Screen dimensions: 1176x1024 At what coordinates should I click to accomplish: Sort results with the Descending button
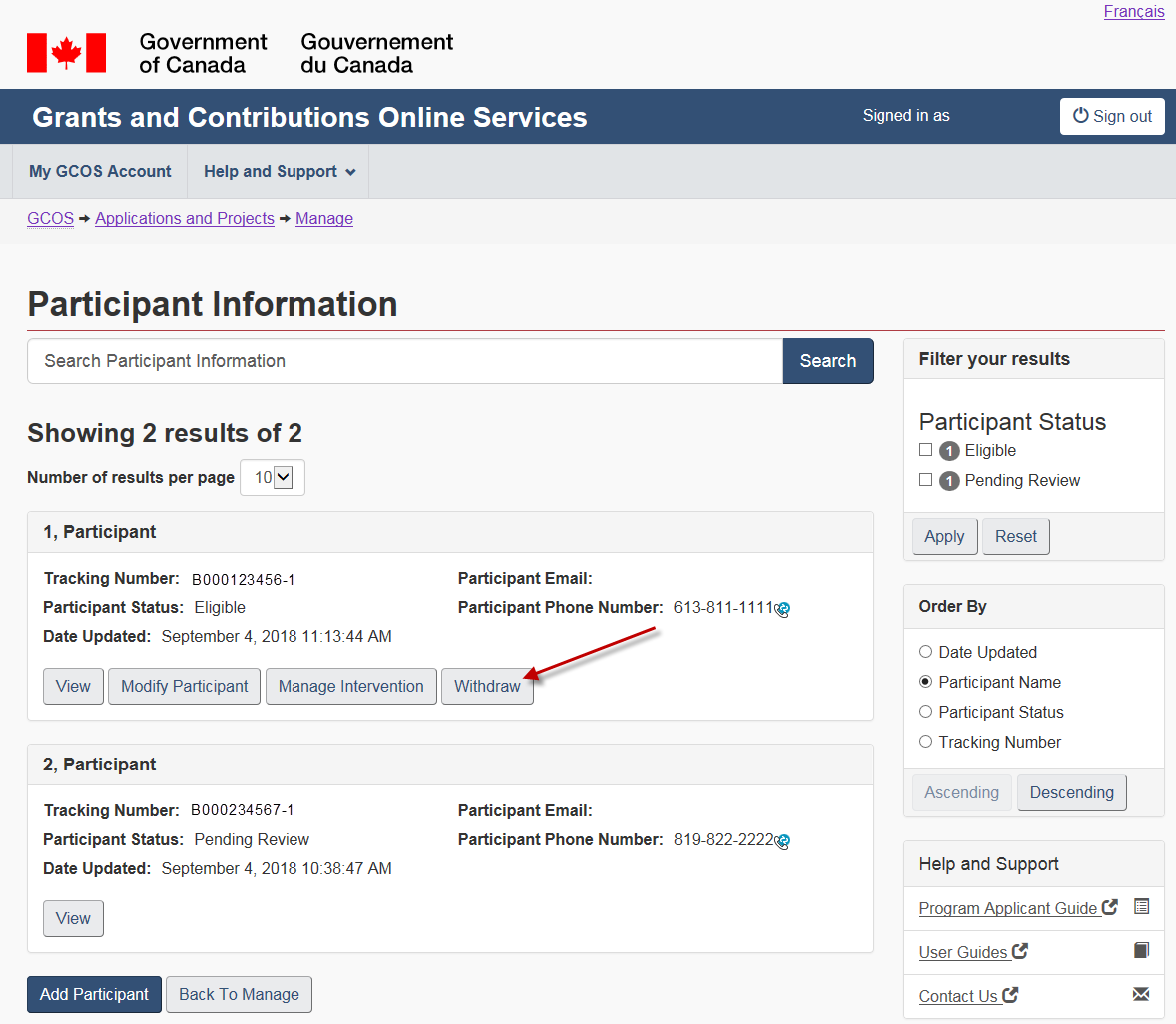pyautogui.click(x=1071, y=793)
